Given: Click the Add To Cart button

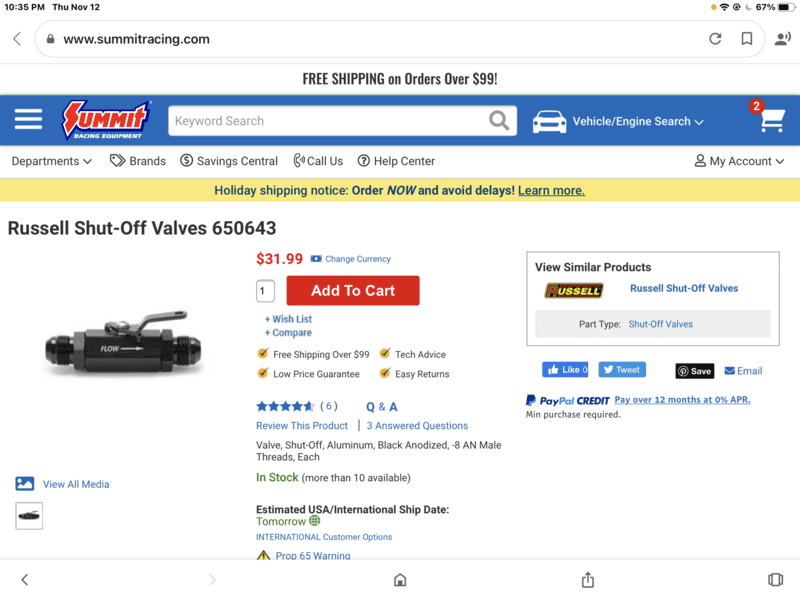Looking at the screenshot, I should [x=353, y=291].
